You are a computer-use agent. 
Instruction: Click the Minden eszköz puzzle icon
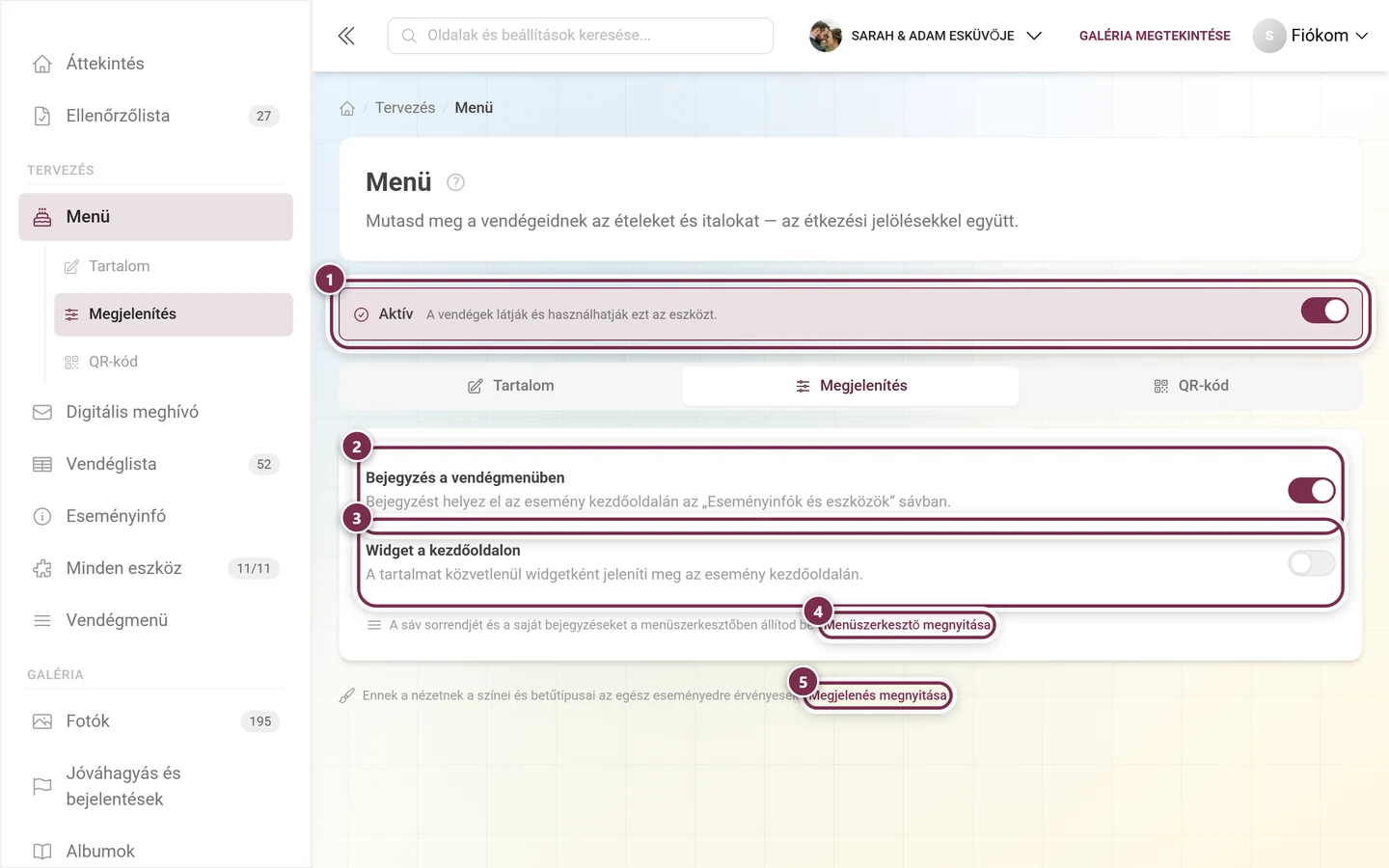coord(42,568)
